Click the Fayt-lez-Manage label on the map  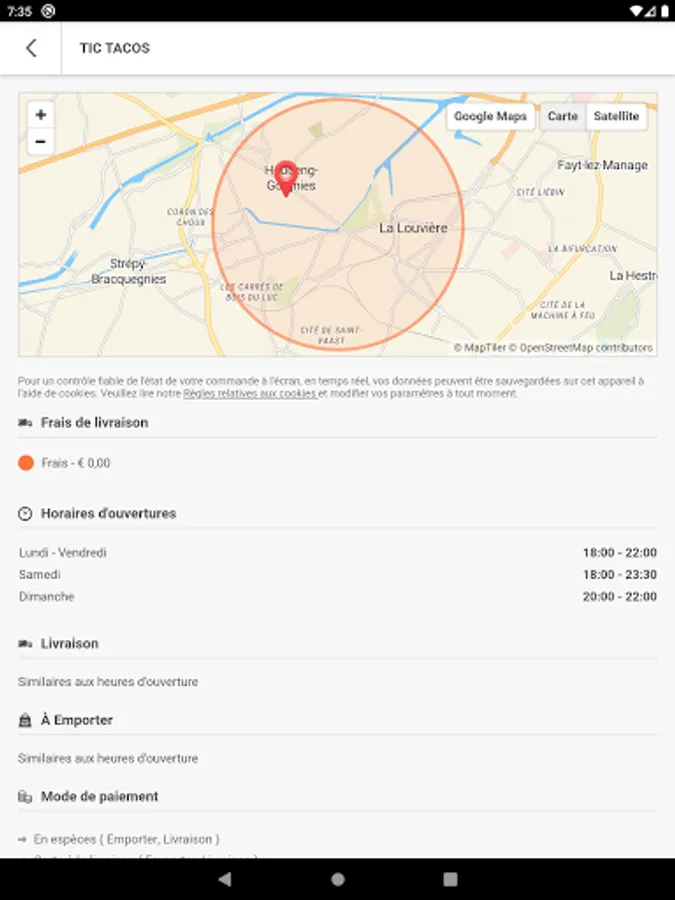click(x=602, y=165)
